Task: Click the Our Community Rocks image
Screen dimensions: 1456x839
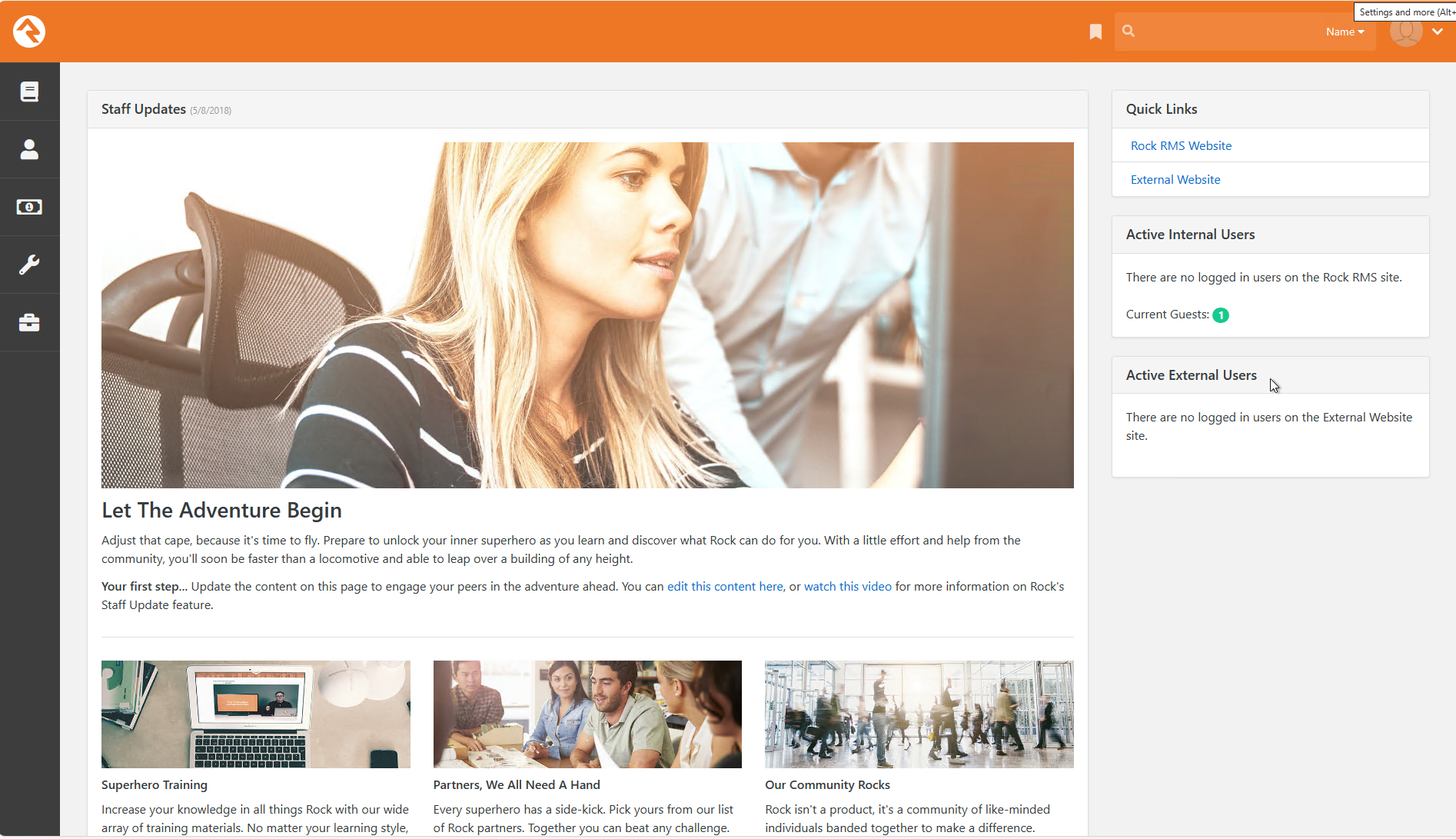Action: point(919,714)
